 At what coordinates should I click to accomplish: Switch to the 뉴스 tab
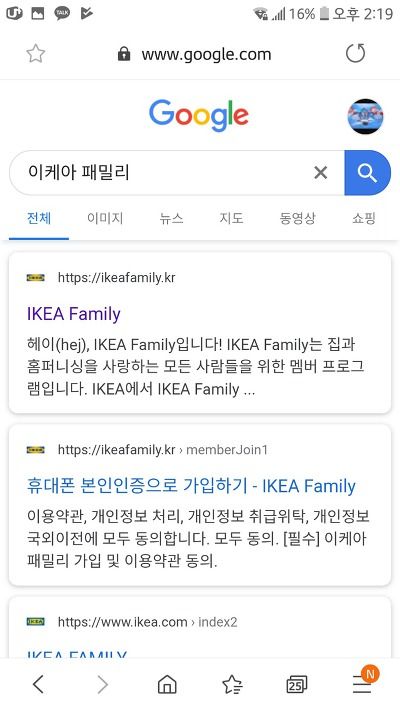pyautogui.click(x=171, y=219)
